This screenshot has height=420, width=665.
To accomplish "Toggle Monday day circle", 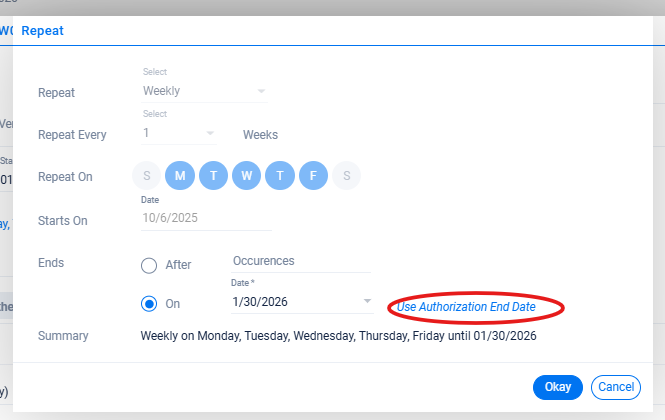I will 181,177.
